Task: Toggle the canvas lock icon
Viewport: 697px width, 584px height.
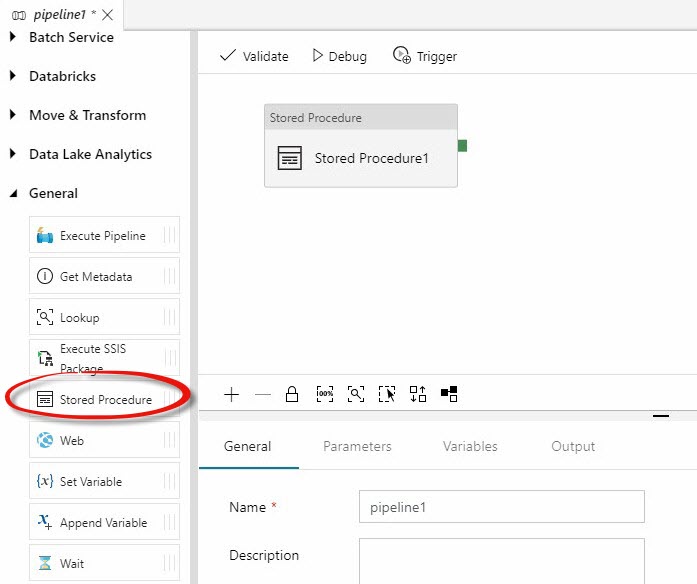Action: pyautogui.click(x=292, y=395)
